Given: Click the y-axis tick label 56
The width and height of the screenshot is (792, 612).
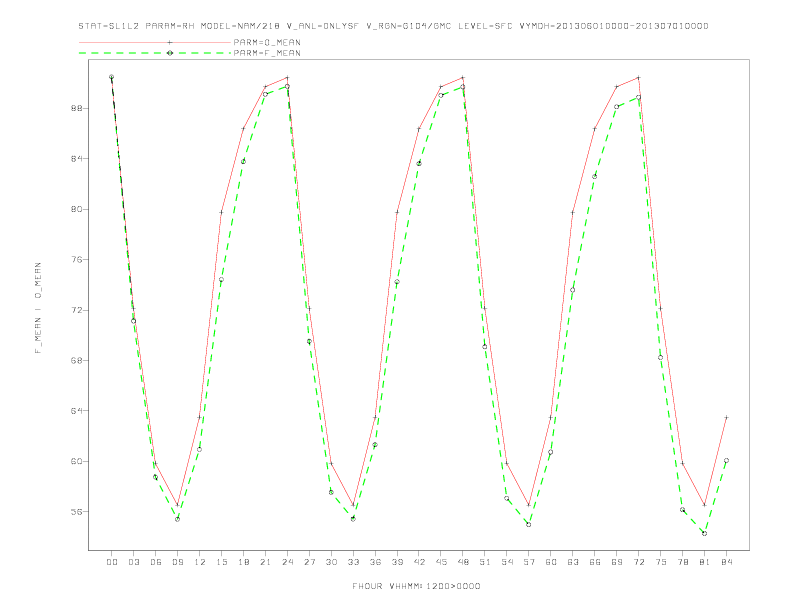Looking at the screenshot, I should click(76, 512).
